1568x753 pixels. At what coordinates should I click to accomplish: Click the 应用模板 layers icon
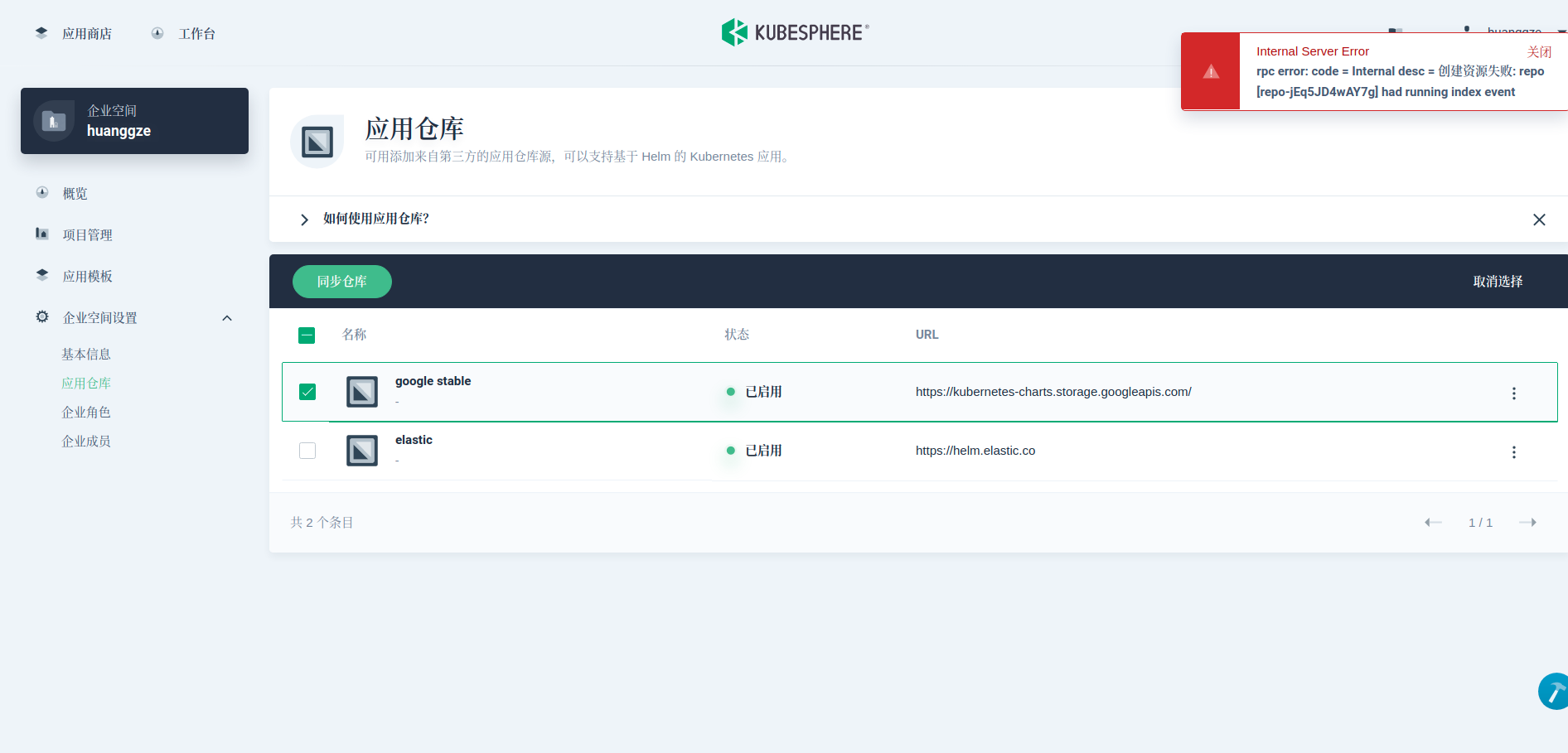[x=42, y=275]
